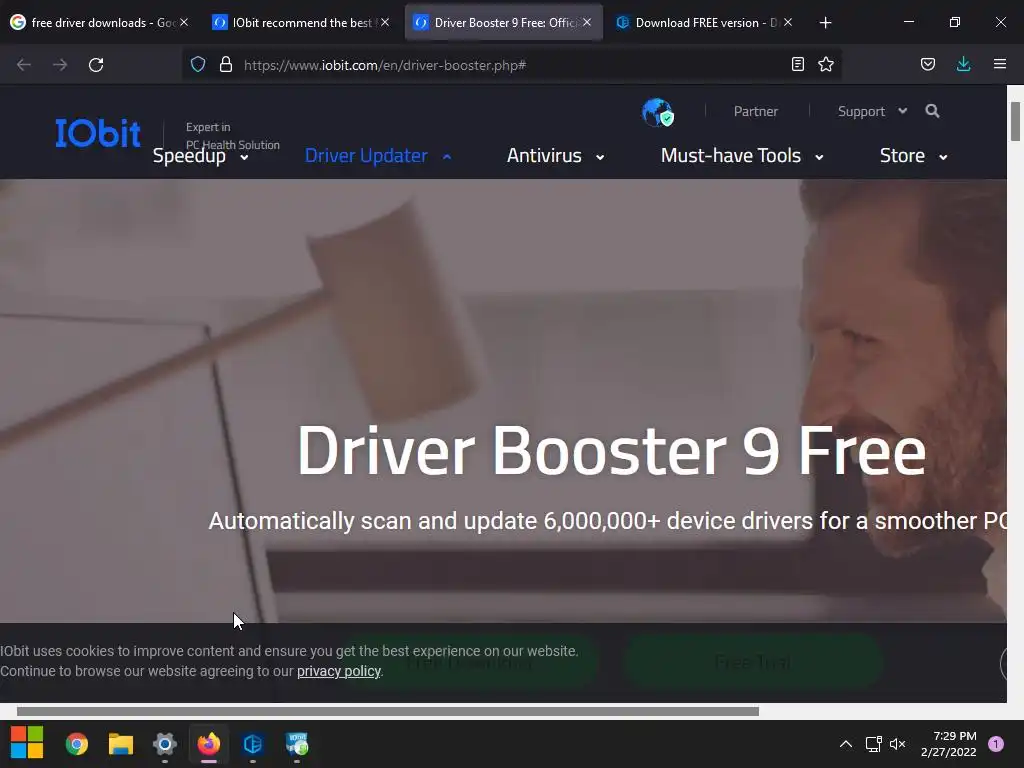1024x768 pixels.
Task: Click the Firefox taskbar icon
Action: (209, 744)
